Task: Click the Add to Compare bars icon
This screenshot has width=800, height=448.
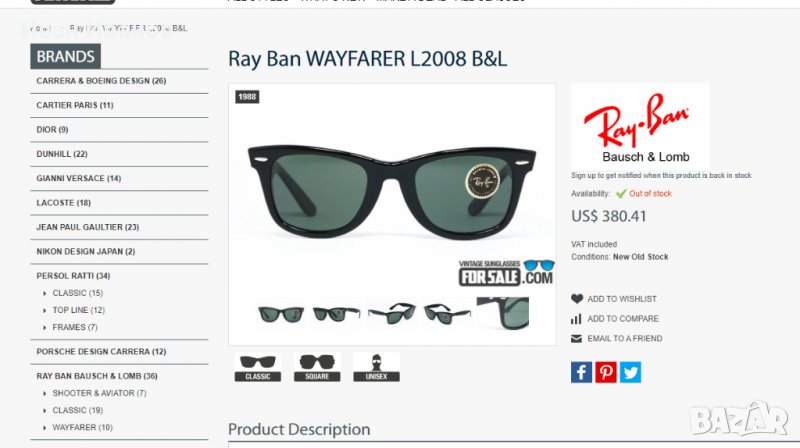Action: pos(577,319)
